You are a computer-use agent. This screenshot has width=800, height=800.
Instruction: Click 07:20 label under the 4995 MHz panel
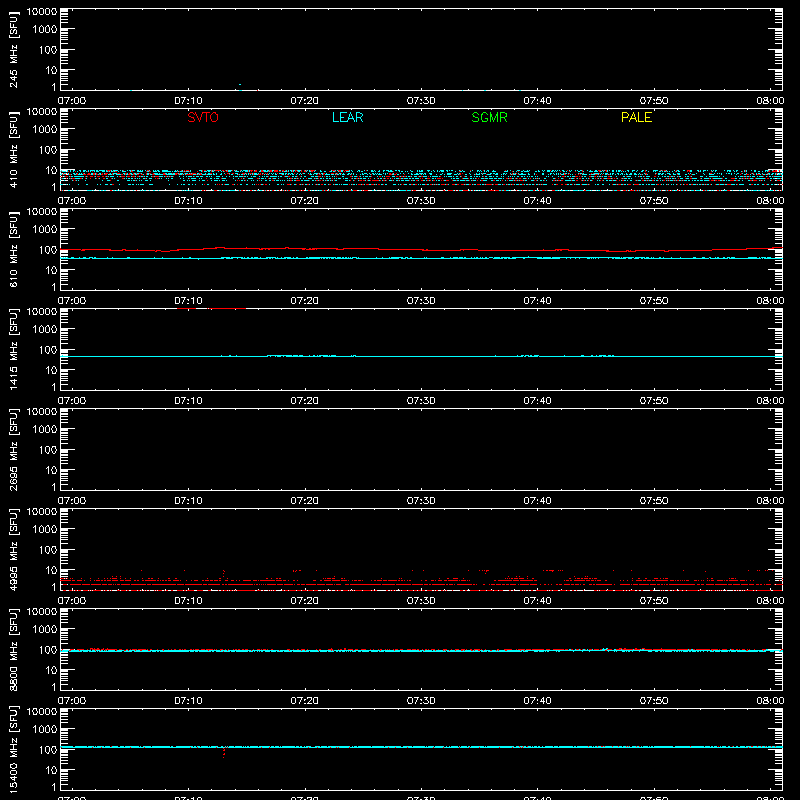(x=305, y=601)
